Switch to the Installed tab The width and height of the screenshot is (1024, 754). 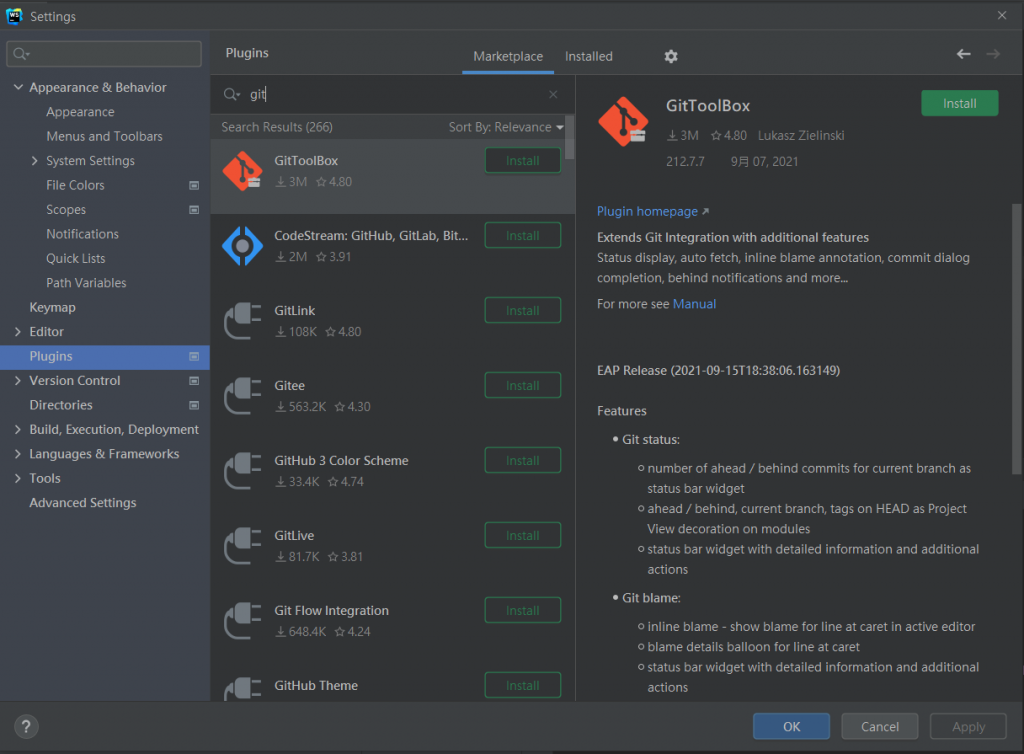(x=588, y=57)
